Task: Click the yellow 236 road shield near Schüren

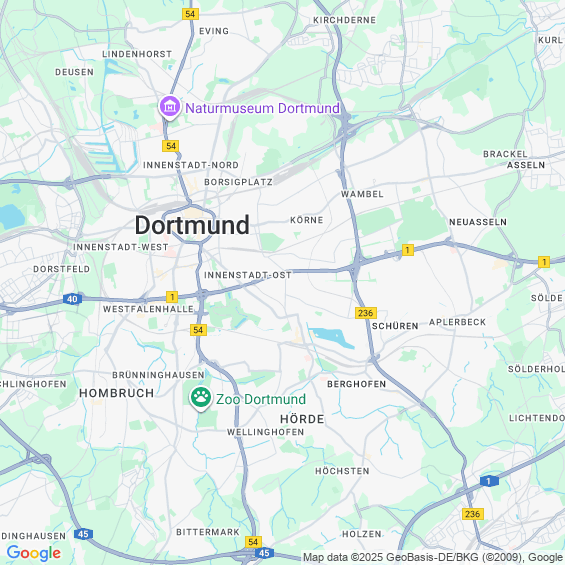Action: point(366,313)
